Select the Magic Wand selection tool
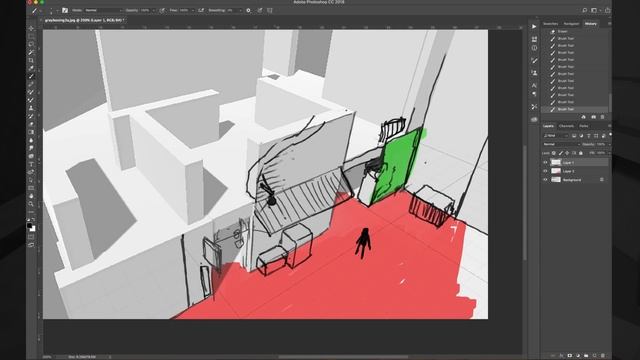This screenshot has height=360, width=640. (x=31, y=52)
